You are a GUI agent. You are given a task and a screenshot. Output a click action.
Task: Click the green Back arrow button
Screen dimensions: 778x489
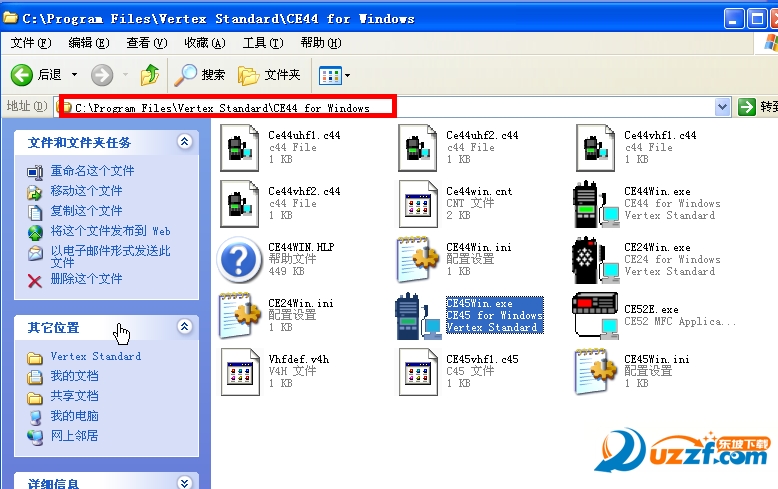[22, 75]
